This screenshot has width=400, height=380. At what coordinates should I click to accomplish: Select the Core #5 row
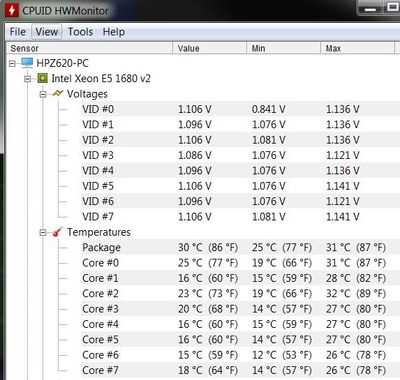pos(240,339)
